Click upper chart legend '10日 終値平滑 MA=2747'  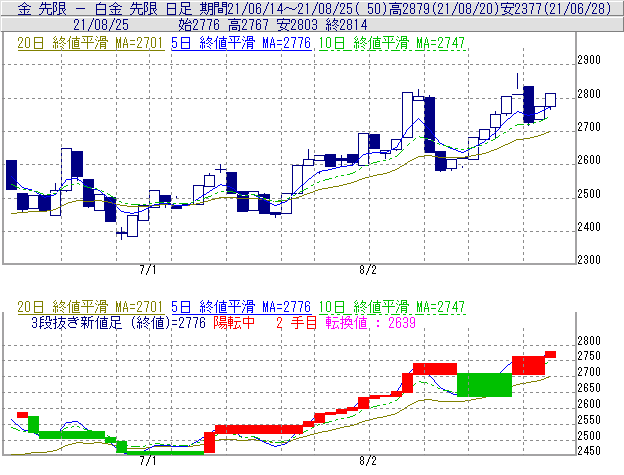pyautogui.click(x=392, y=43)
